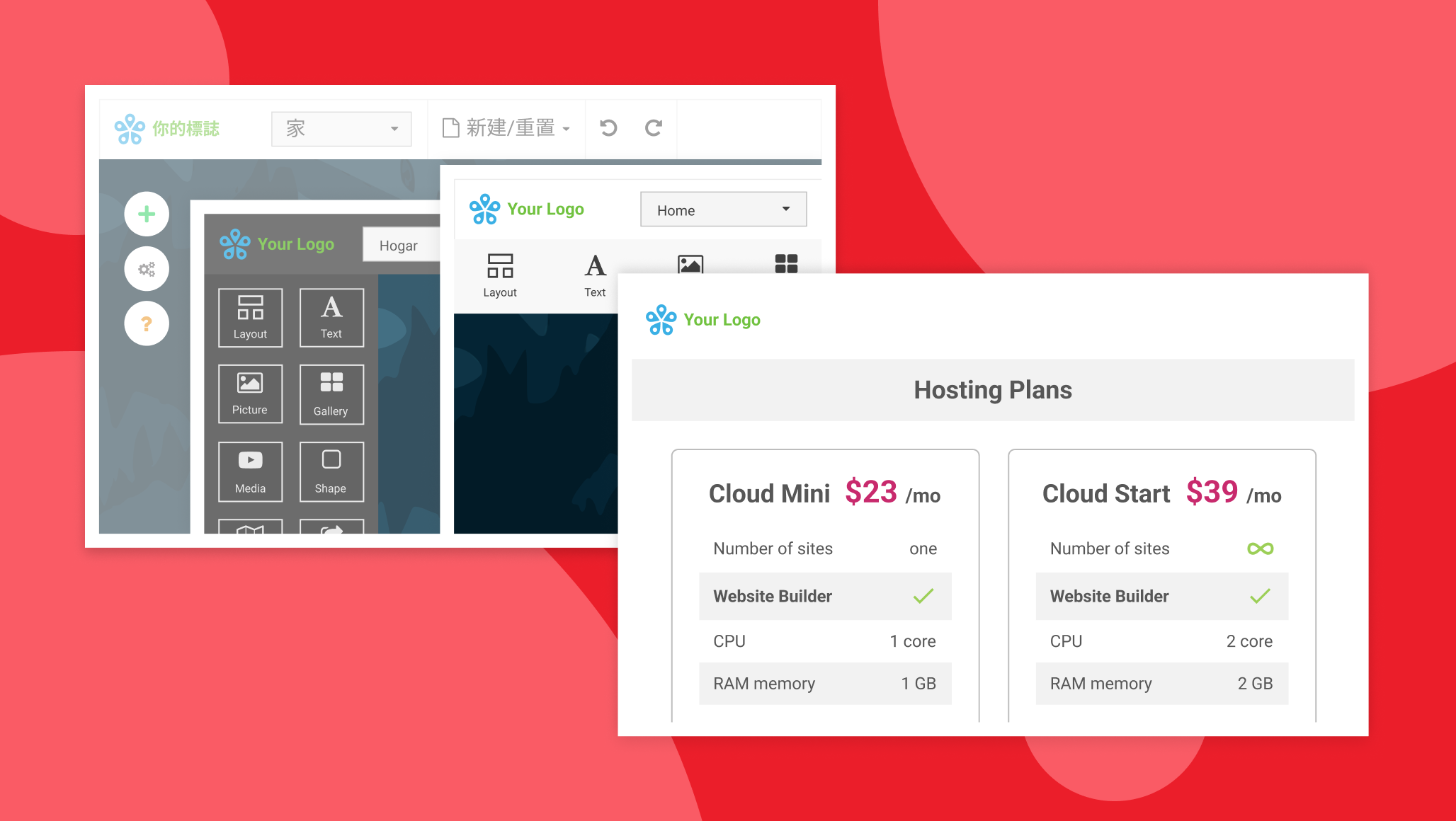Expand the 新建/重置 dropdown menu
This screenshot has height=821, width=1456.
click(x=506, y=128)
